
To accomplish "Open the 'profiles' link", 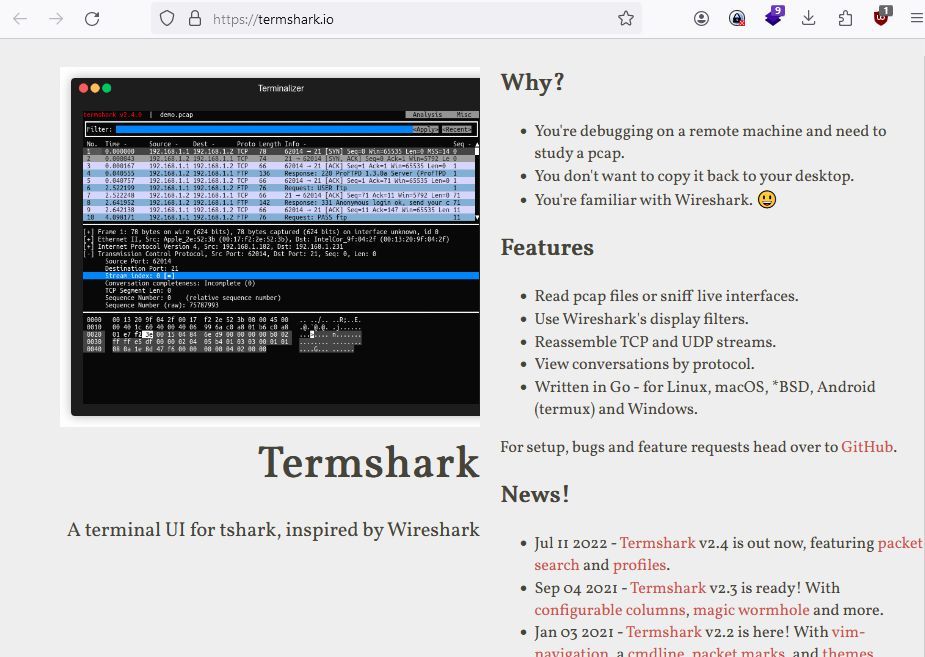I will (639, 565).
